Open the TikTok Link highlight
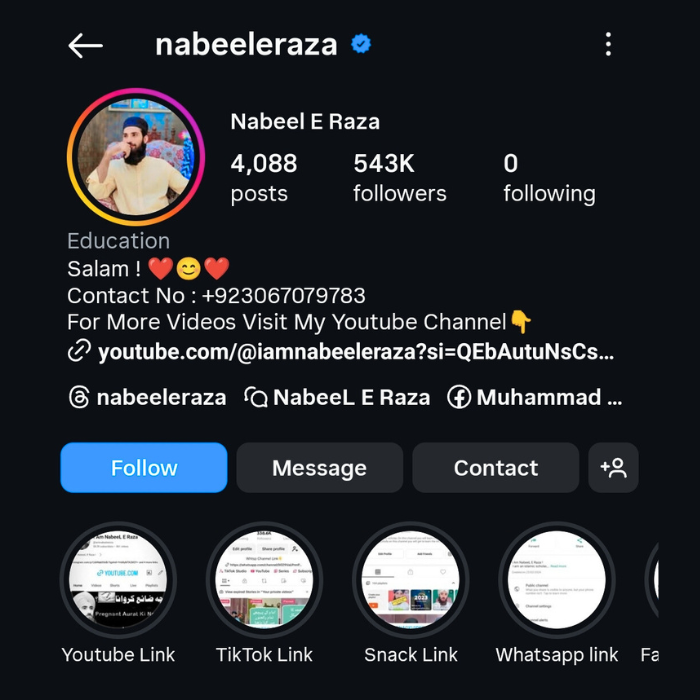The width and height of the screenshot is (700, 700). point(264,579)
